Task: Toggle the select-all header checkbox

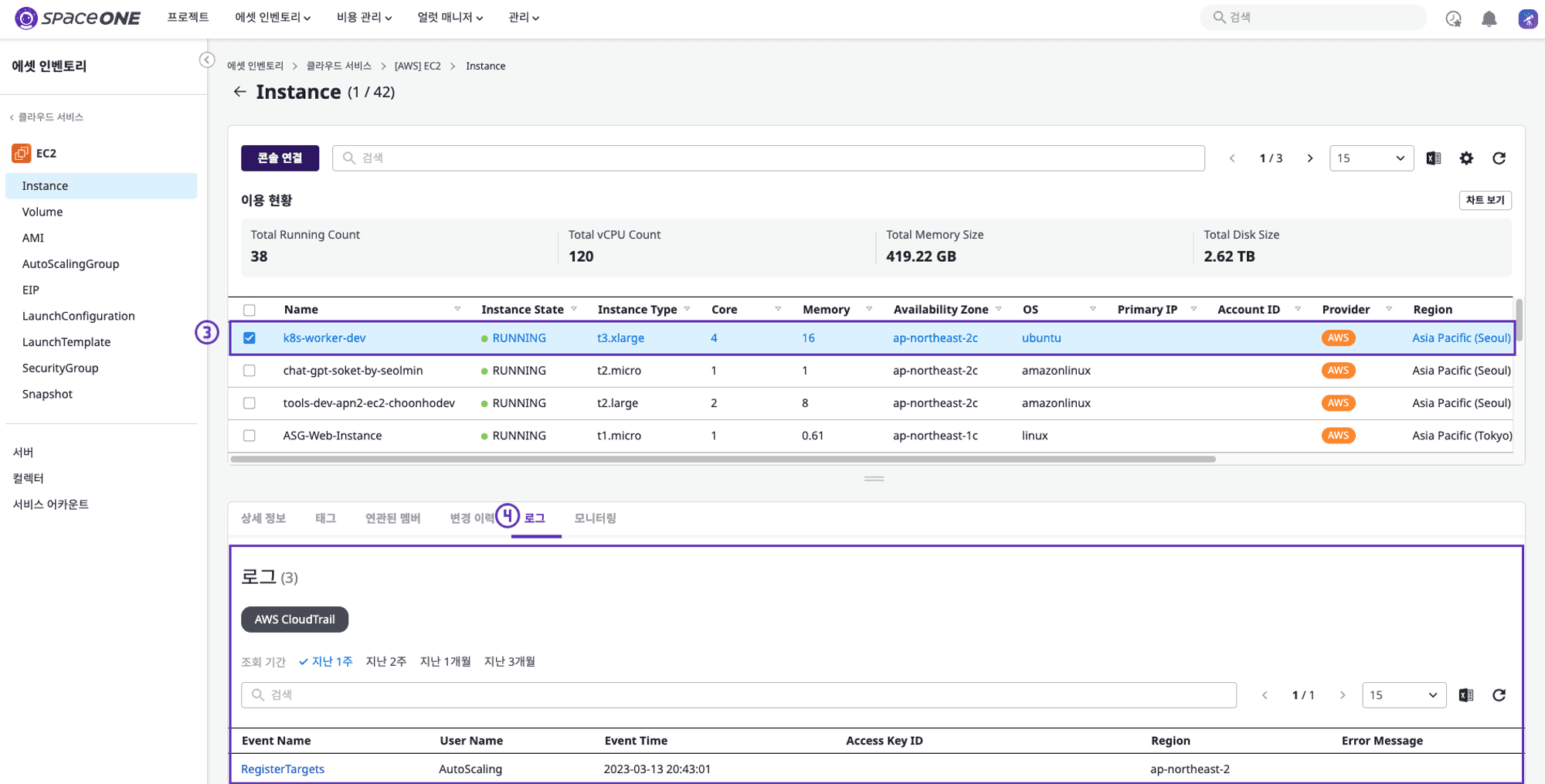Action: click(x=250, y=310)
